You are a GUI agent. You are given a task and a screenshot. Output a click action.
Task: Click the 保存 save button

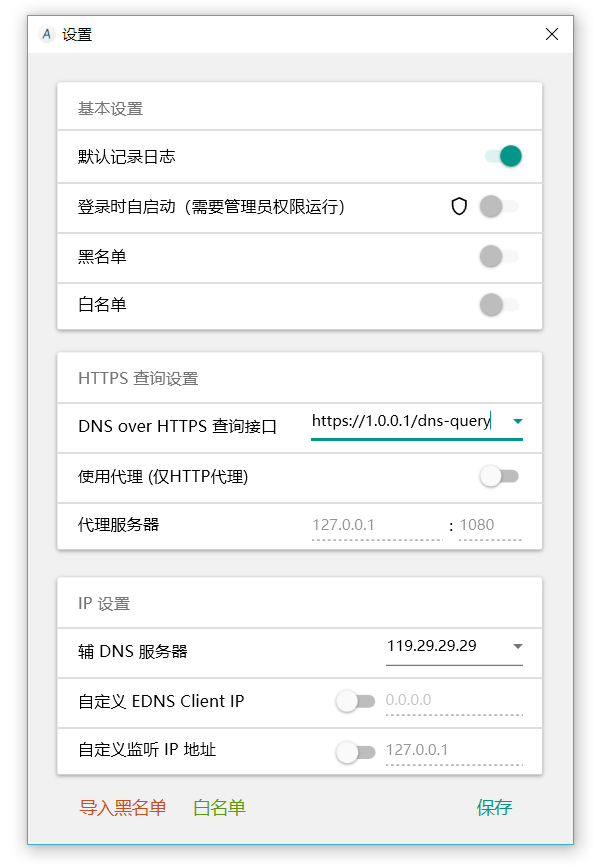(494, 808)
